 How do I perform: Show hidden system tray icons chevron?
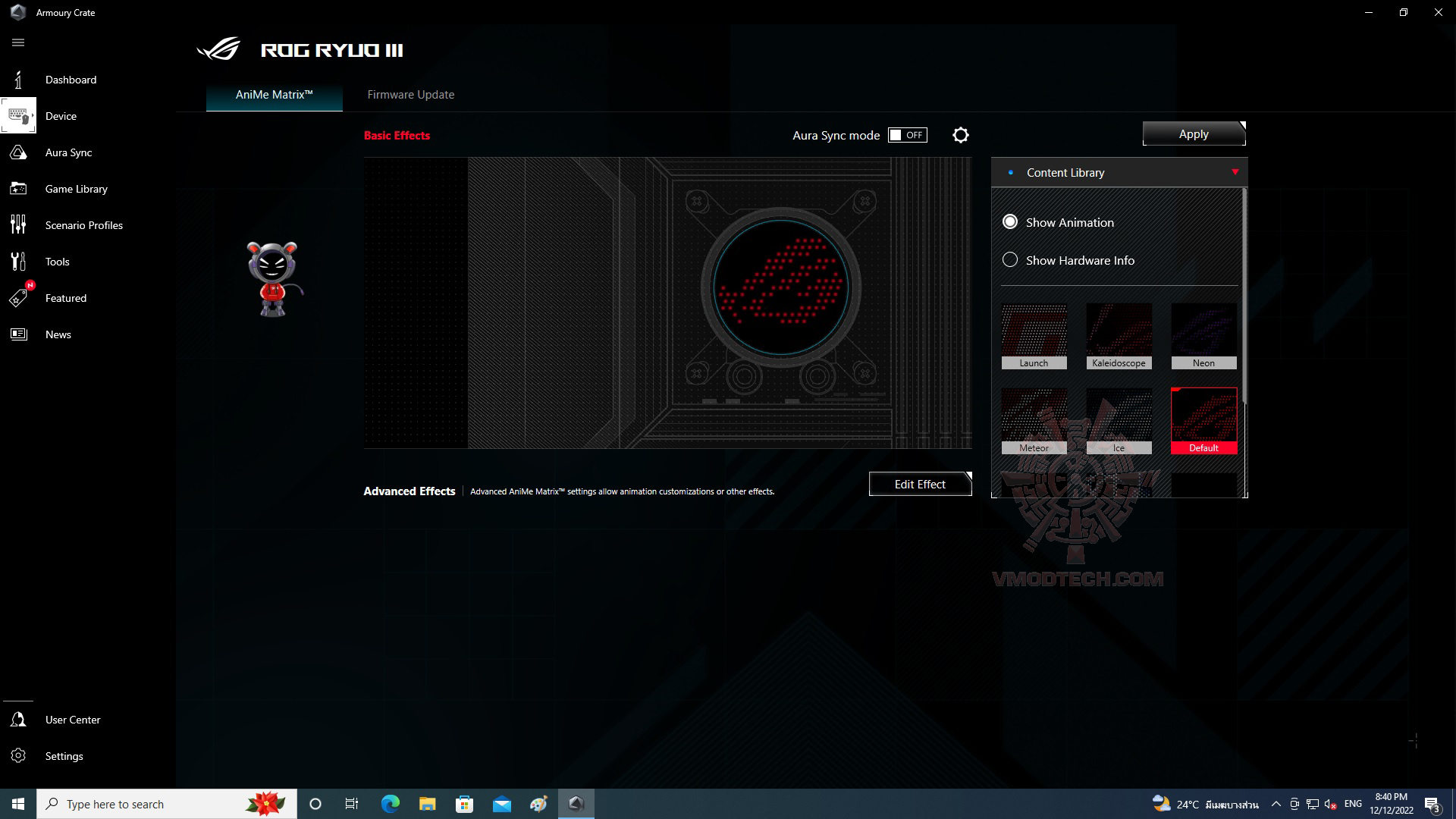[x=1276, y=804]
